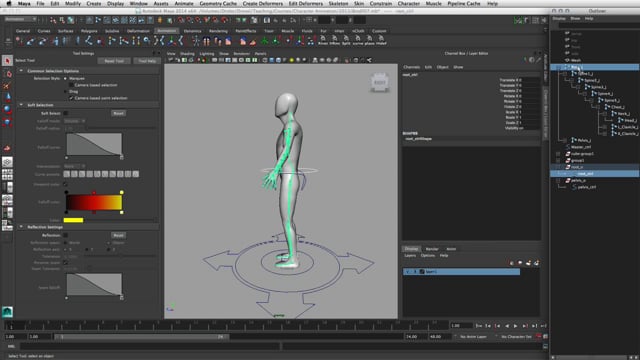Open the viewport Shading menu
This screenshot has width=640, height=360.
coord(187,53)
